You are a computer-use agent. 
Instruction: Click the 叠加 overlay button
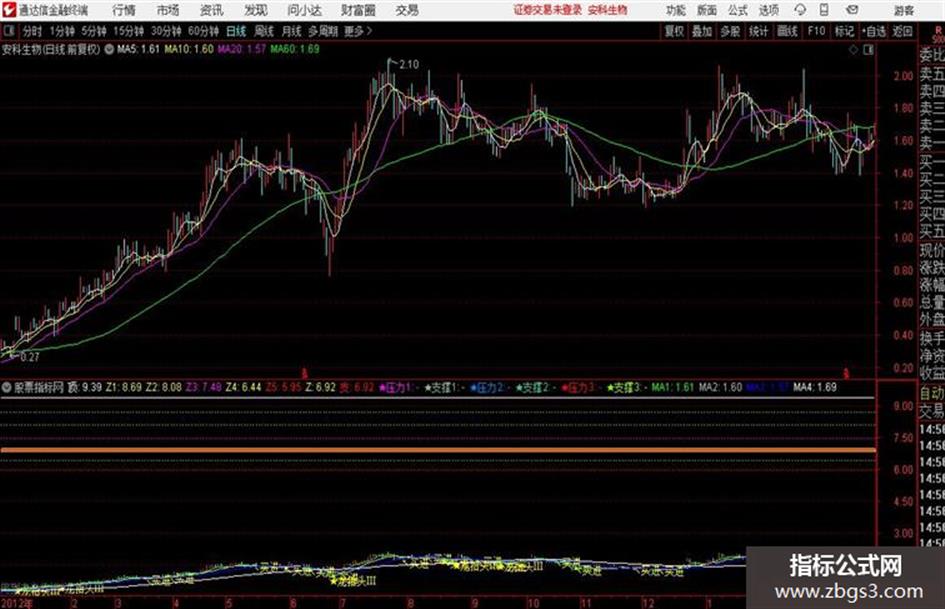(702, 31)
